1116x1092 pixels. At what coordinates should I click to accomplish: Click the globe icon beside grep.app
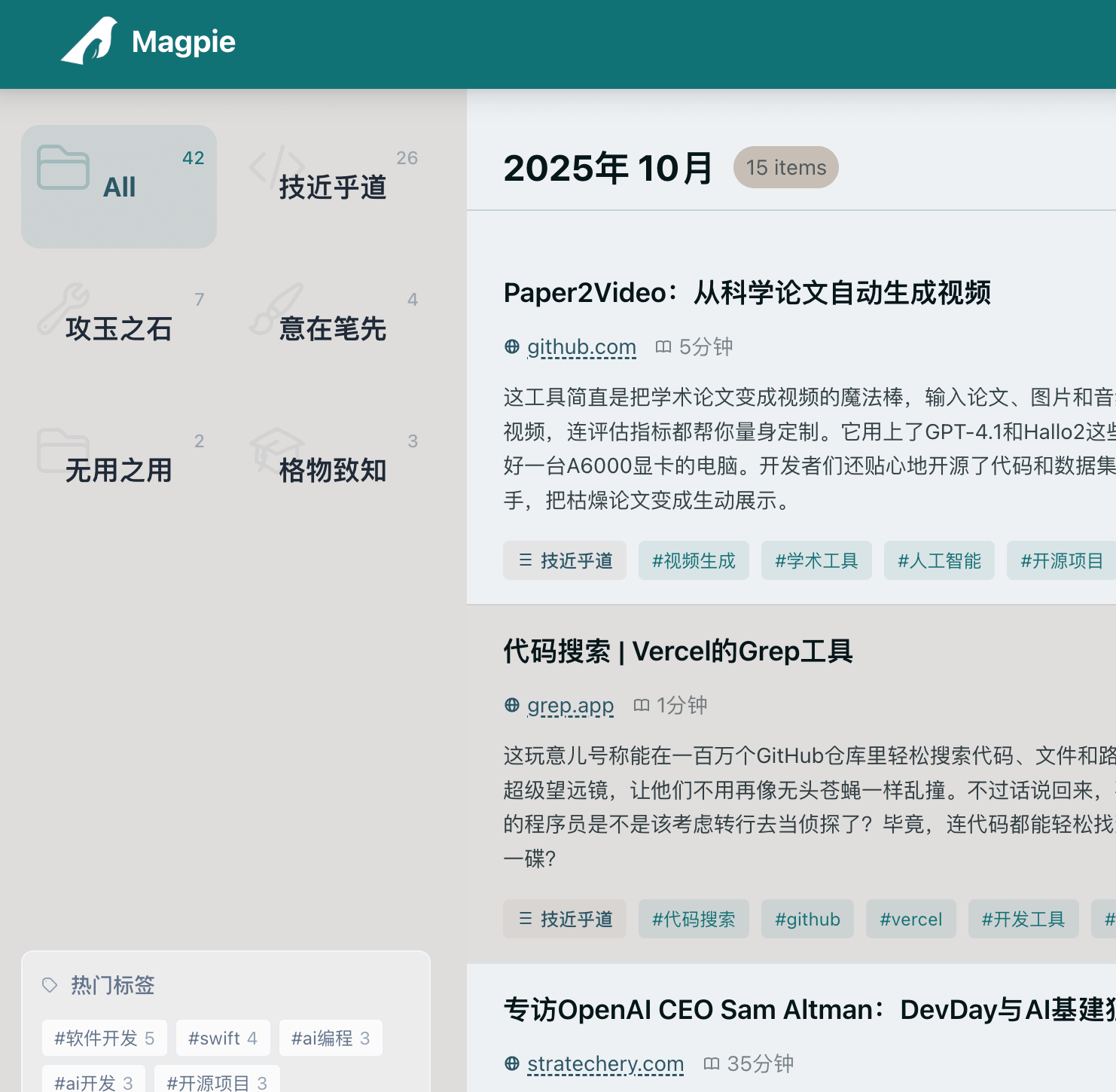512,705
